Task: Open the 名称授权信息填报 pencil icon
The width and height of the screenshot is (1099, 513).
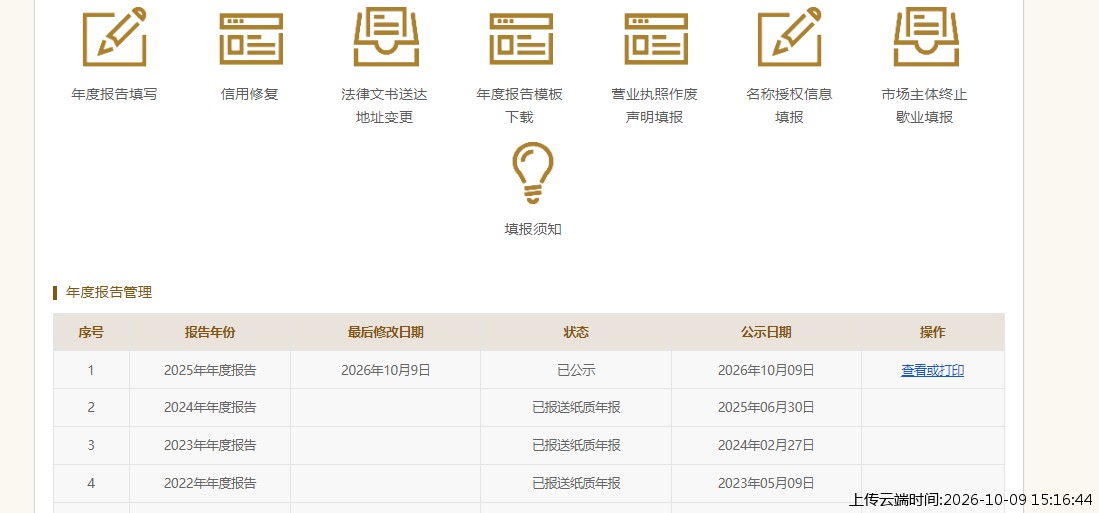Action: 790,36
